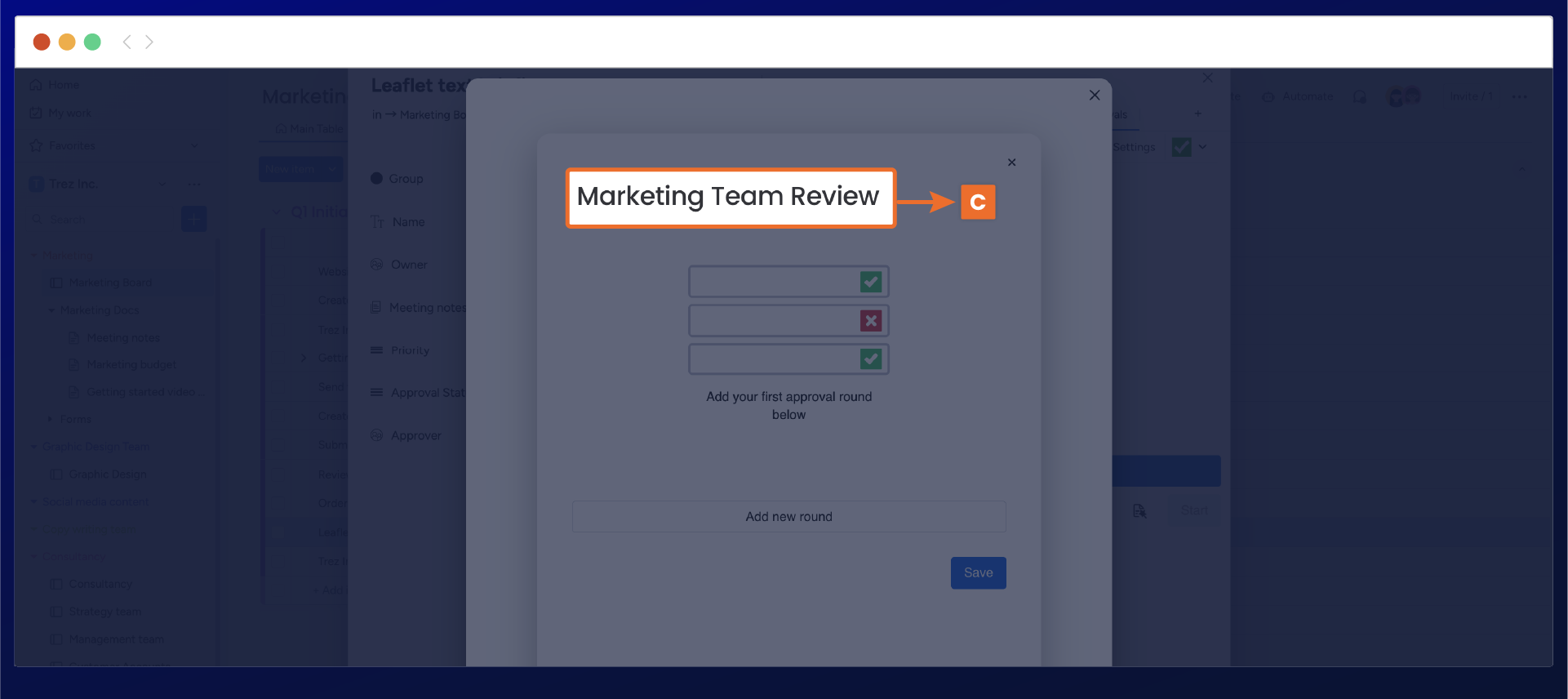Collapse the Marketing Docs folder
Image resolution: width=1568 pixels, height=699 pixels.
point(51,310)
